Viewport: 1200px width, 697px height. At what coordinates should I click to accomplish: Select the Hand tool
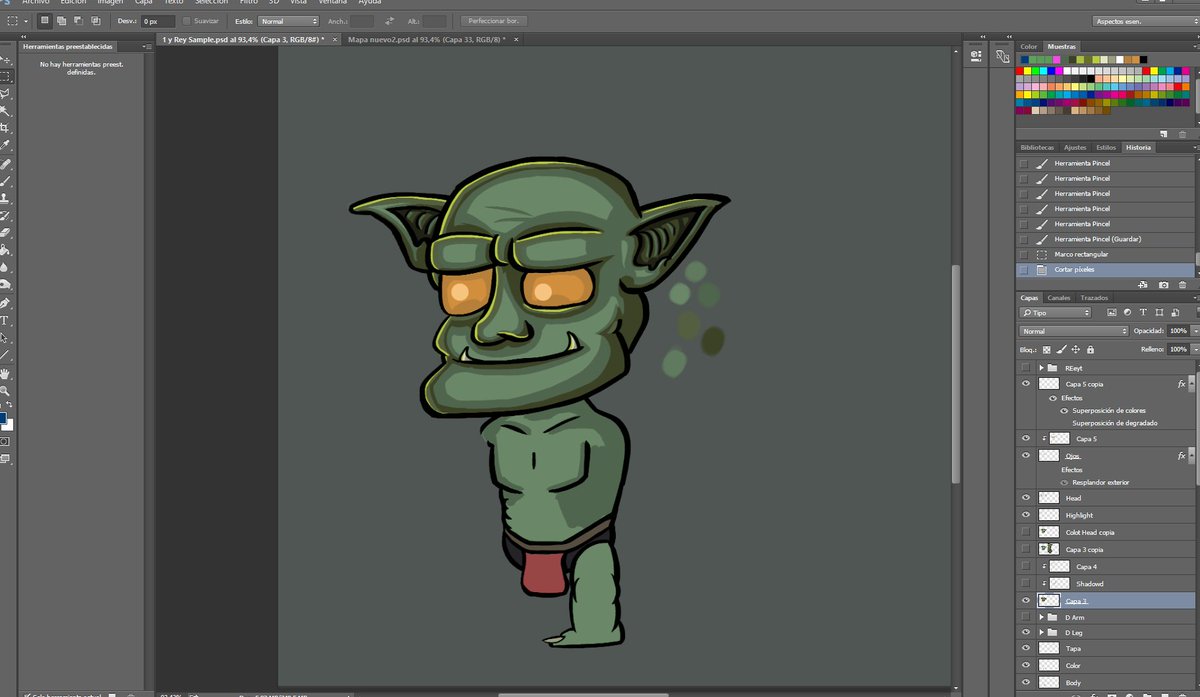[5, 373]
